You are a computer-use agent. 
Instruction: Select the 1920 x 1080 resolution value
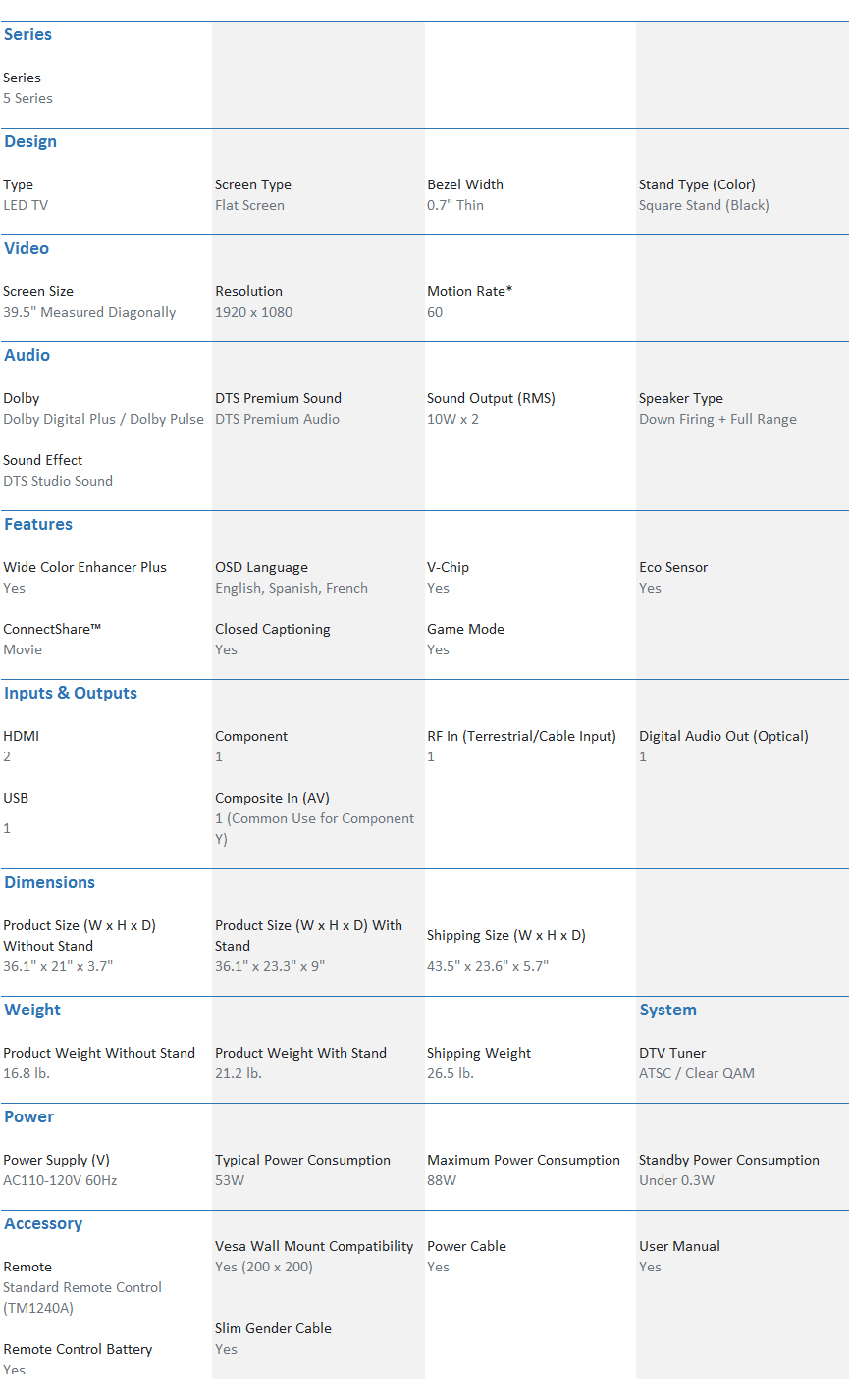coord(253,313)
